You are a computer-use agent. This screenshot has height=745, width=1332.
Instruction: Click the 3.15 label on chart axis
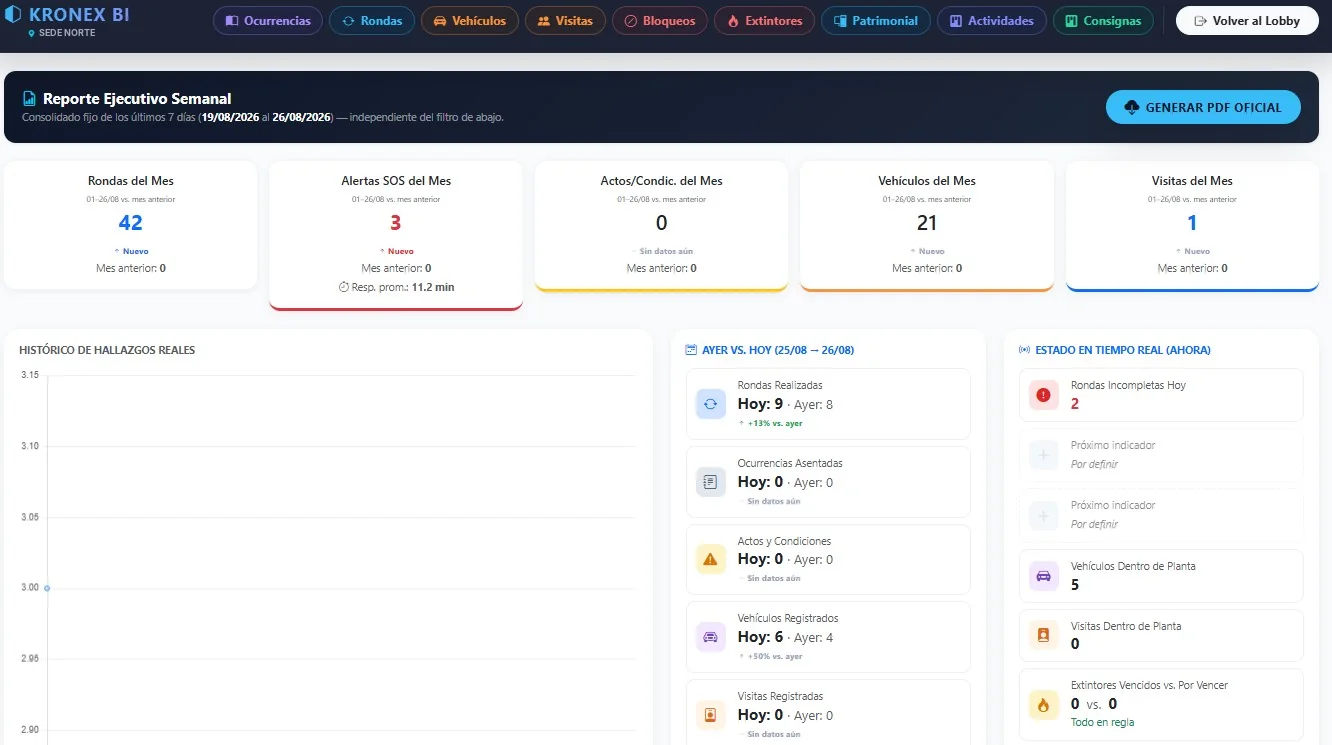click(x=30, y=375)
